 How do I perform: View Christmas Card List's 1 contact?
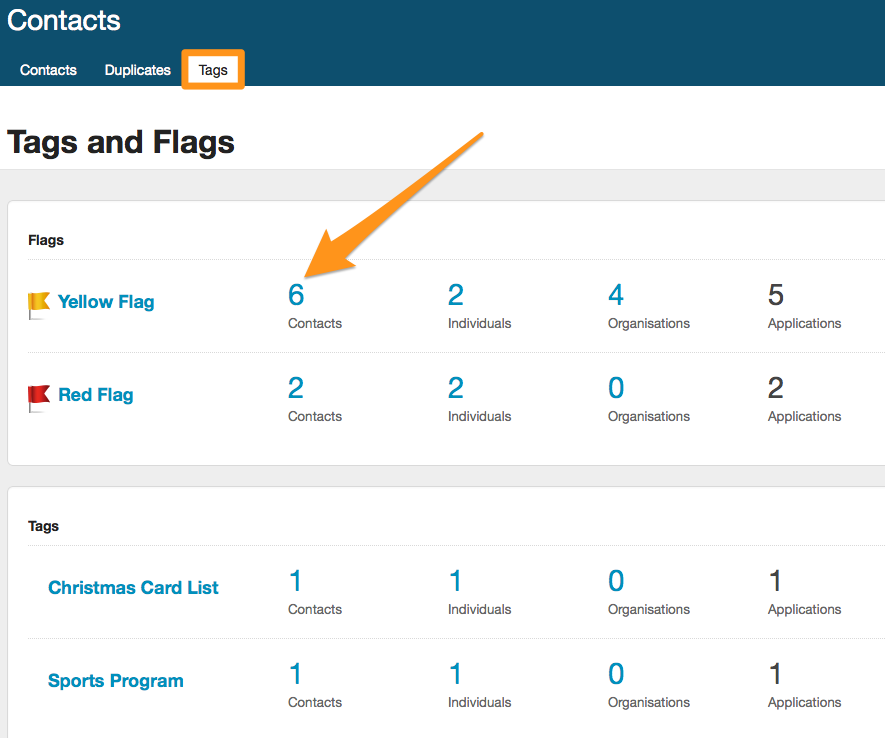296,581
